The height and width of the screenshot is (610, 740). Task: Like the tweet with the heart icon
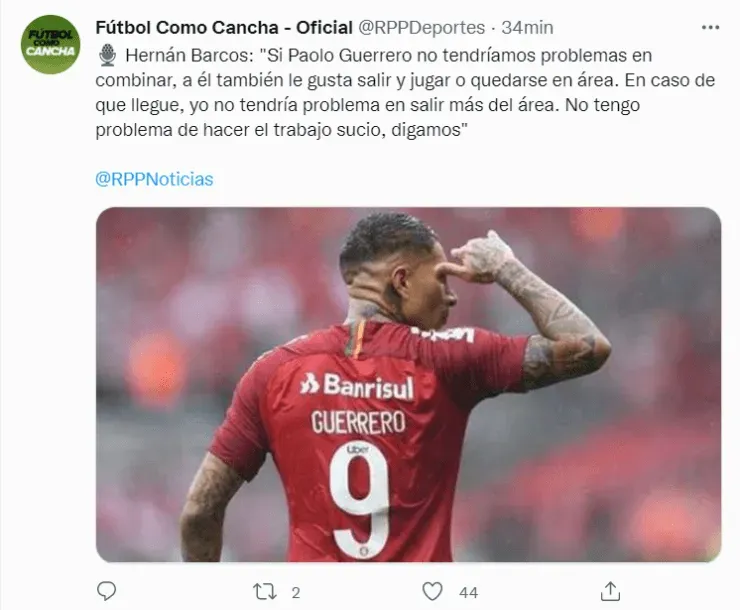pyautogui.click(x=432, y=591)
